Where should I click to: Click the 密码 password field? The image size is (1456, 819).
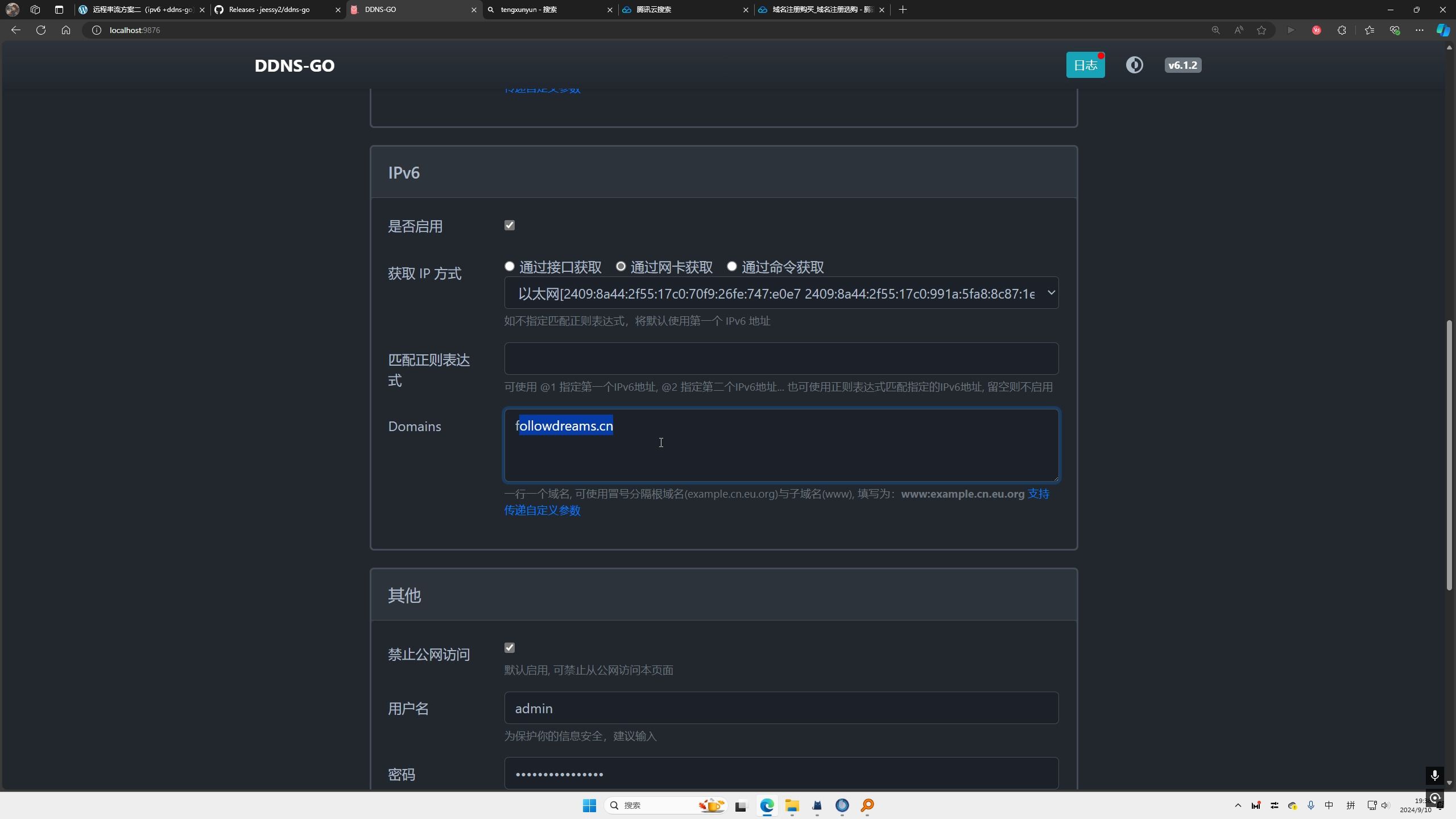[781, 773]
